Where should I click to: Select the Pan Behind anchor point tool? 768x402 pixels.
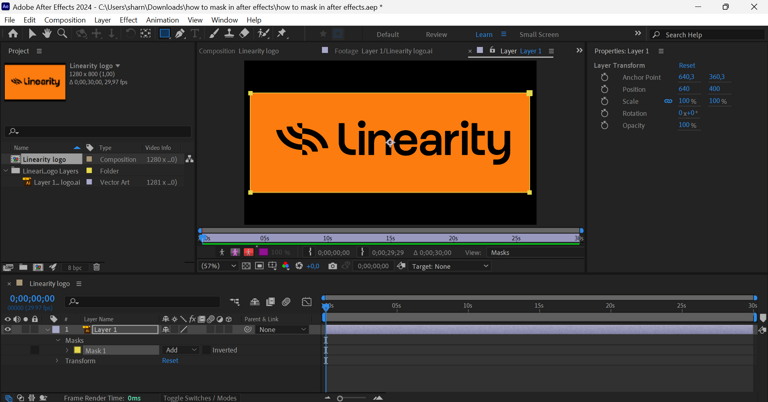click(x=145, y=33)
